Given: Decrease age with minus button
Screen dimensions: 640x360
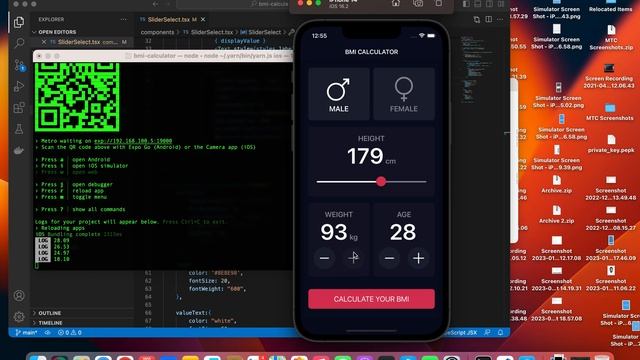Looking at the screenshot, I should pos(389,258).
